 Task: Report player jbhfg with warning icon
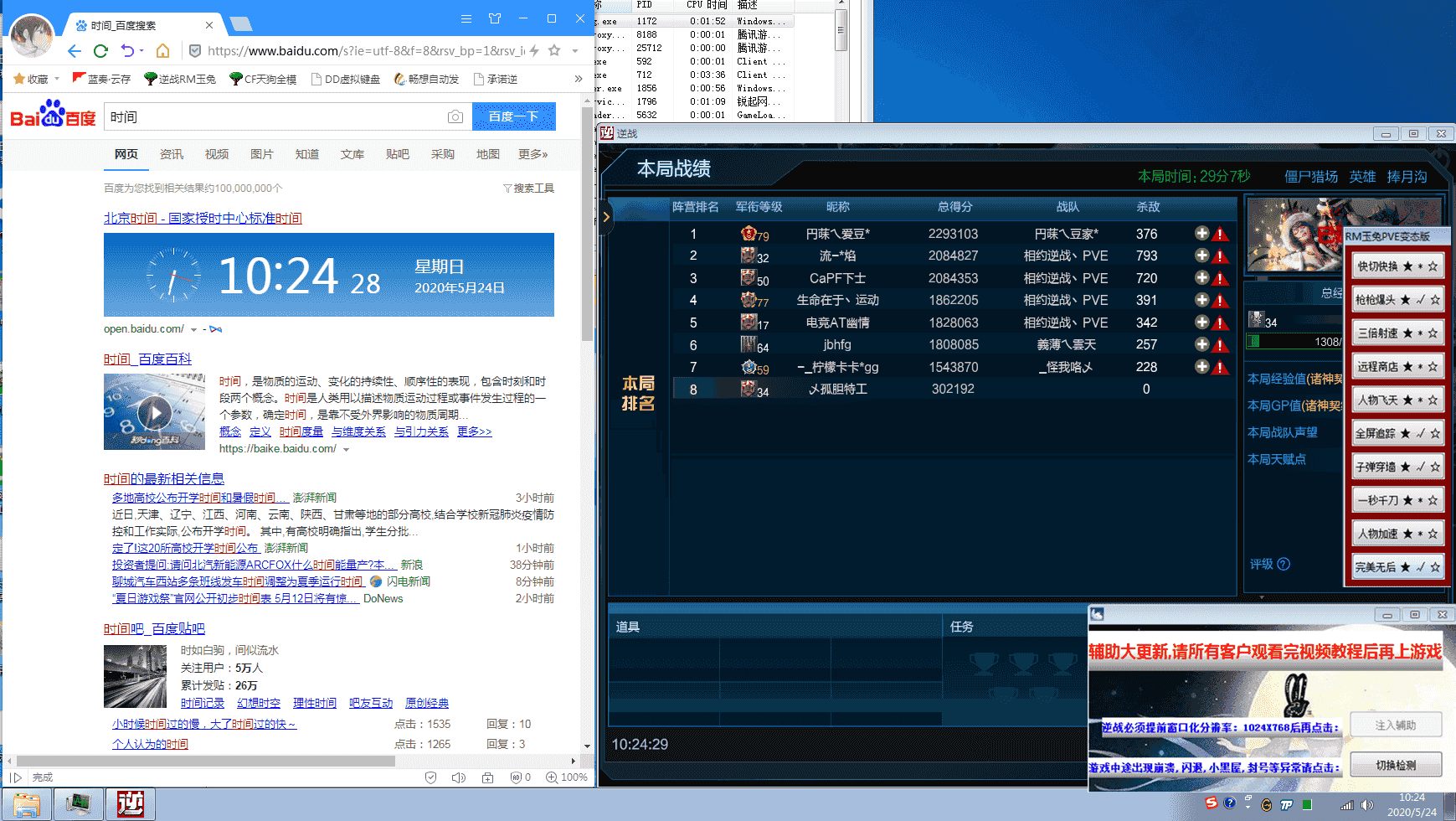[x=1220, y=345]
